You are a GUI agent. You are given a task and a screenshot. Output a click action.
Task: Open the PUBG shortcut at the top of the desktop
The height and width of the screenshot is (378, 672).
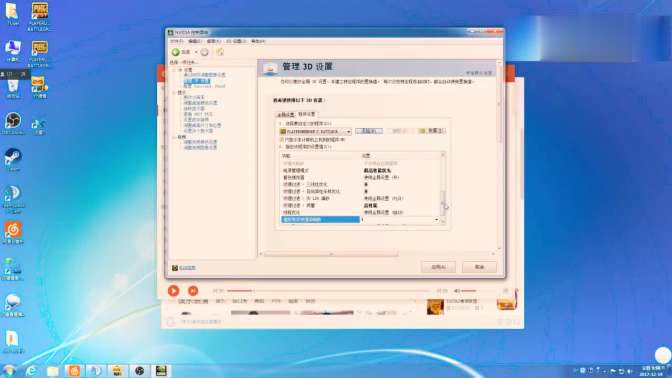(x=39, y=16)
